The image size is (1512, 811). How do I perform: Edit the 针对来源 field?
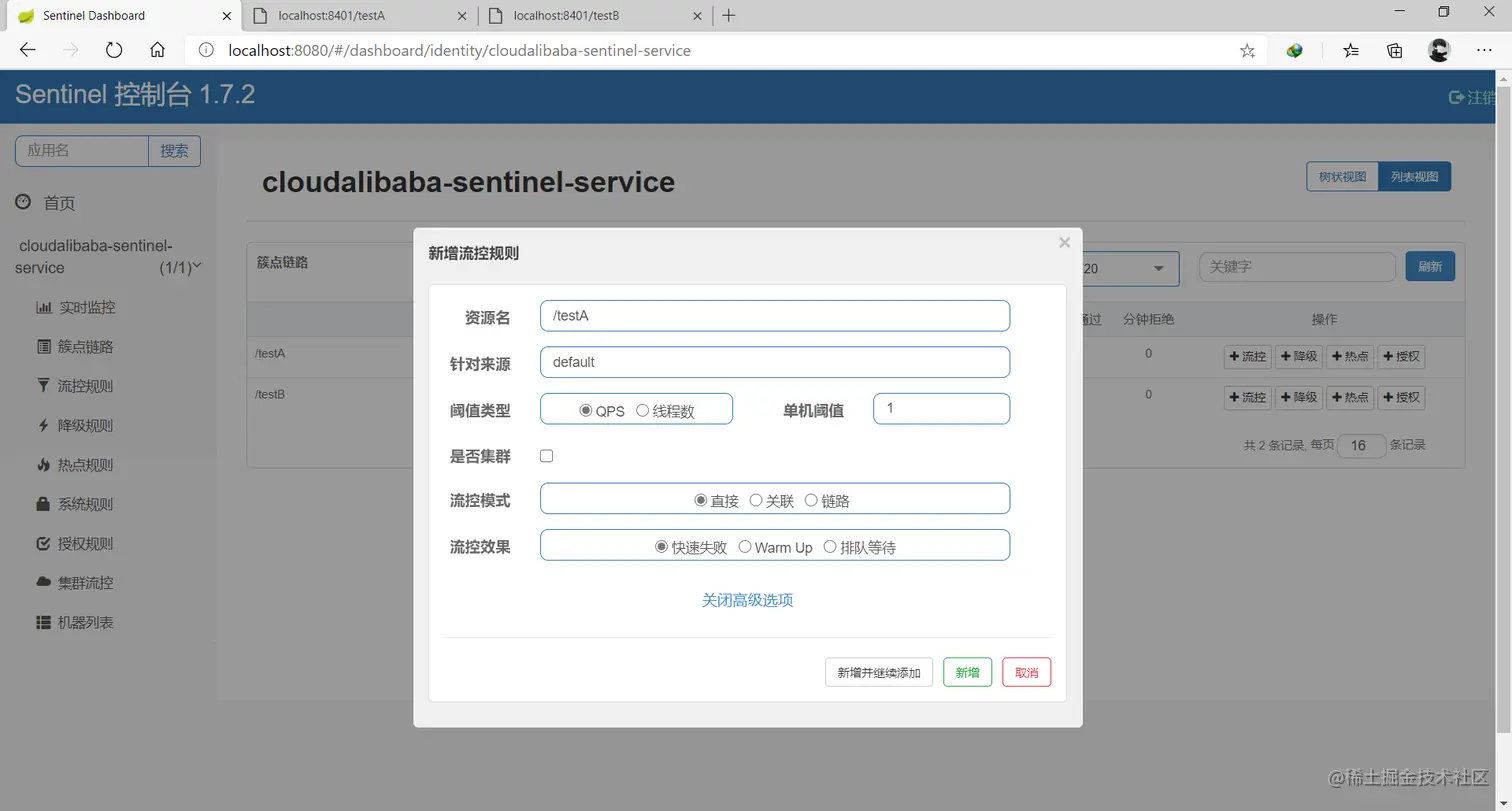click(x=775, y=362)
